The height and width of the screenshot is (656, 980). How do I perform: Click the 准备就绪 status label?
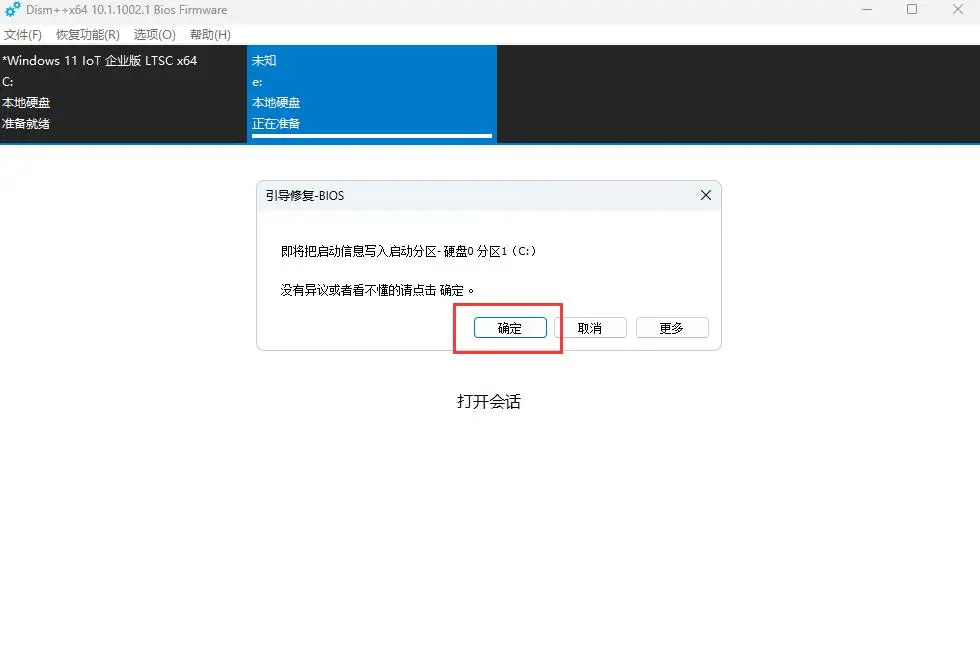[28, 123]
